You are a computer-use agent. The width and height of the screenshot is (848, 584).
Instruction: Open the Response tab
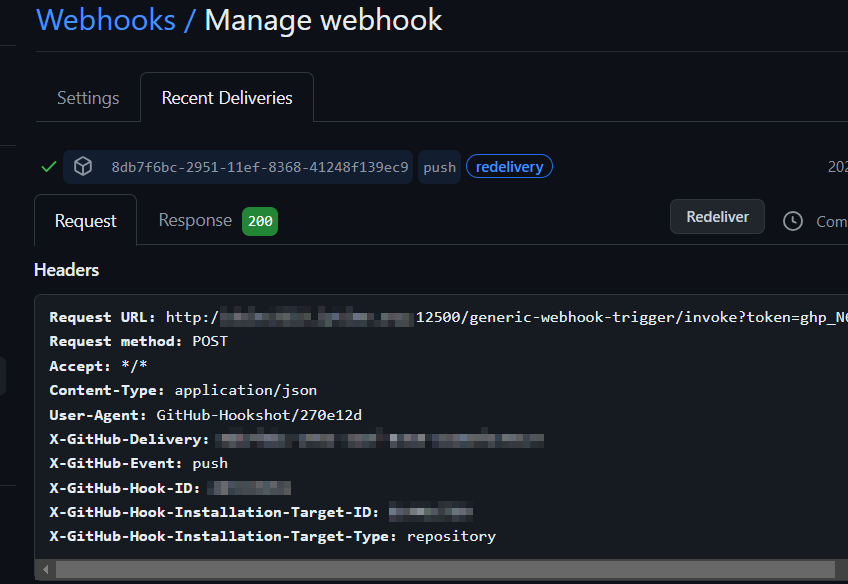coord(195,220)
